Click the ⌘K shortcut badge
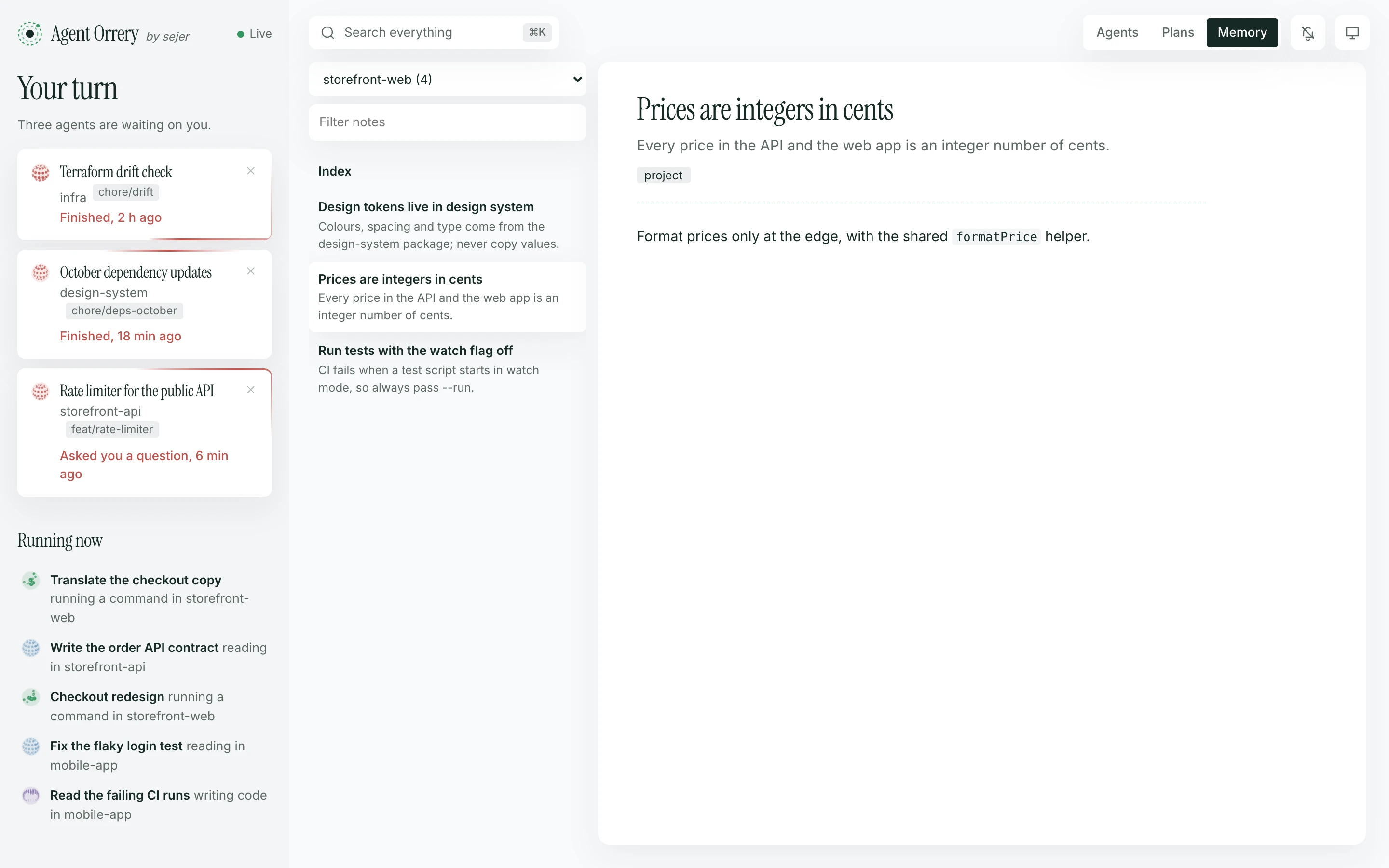 click(537, 33)
